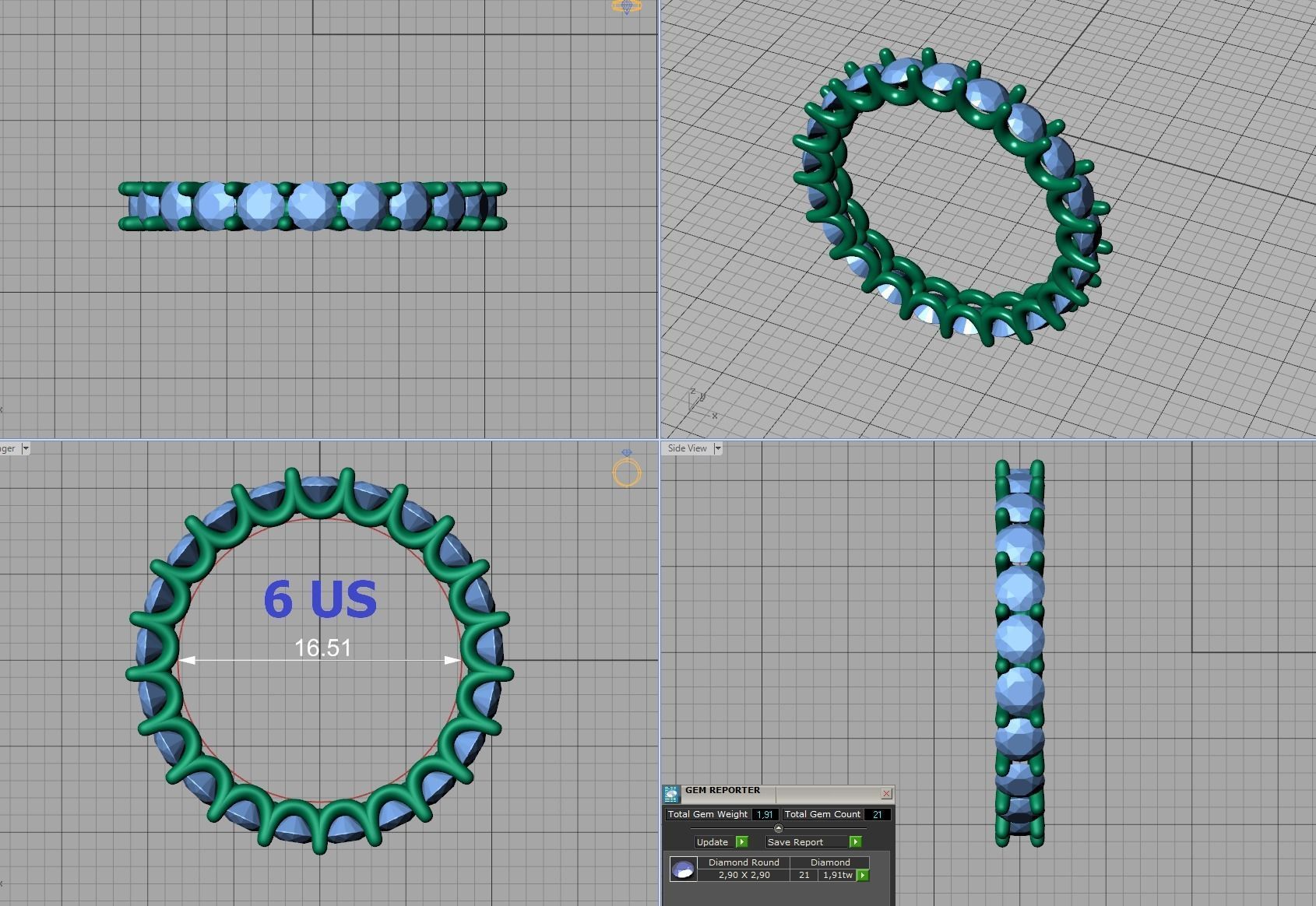Click the 16.51 dimension text
This screenshot has width=1316, height=906.
322,648
